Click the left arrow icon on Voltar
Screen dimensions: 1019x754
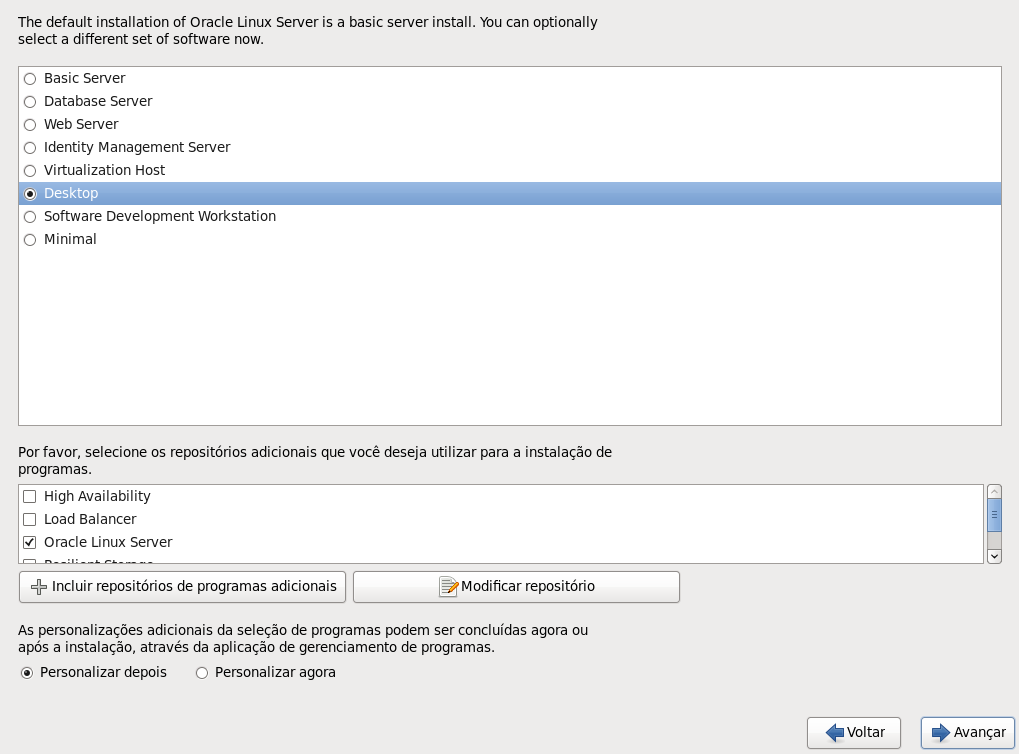tap(835, 733)
